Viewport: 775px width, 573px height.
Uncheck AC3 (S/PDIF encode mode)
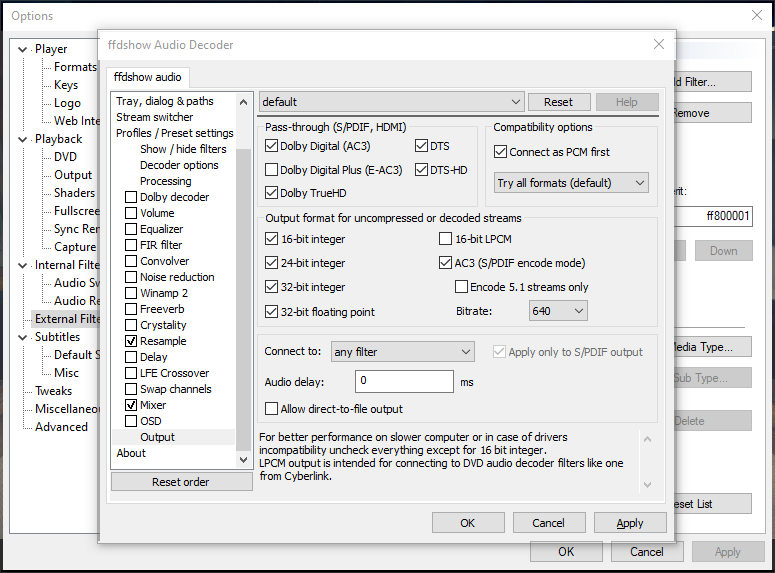[445, 263]
